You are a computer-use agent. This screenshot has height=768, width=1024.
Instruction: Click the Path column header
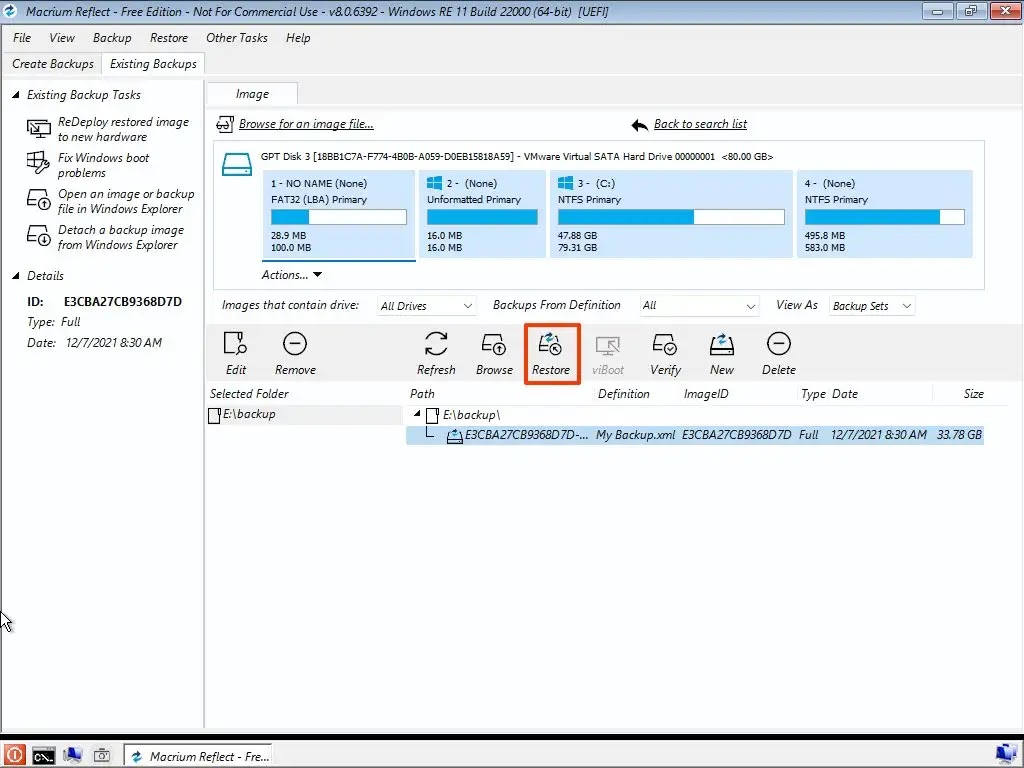[422, 394]
